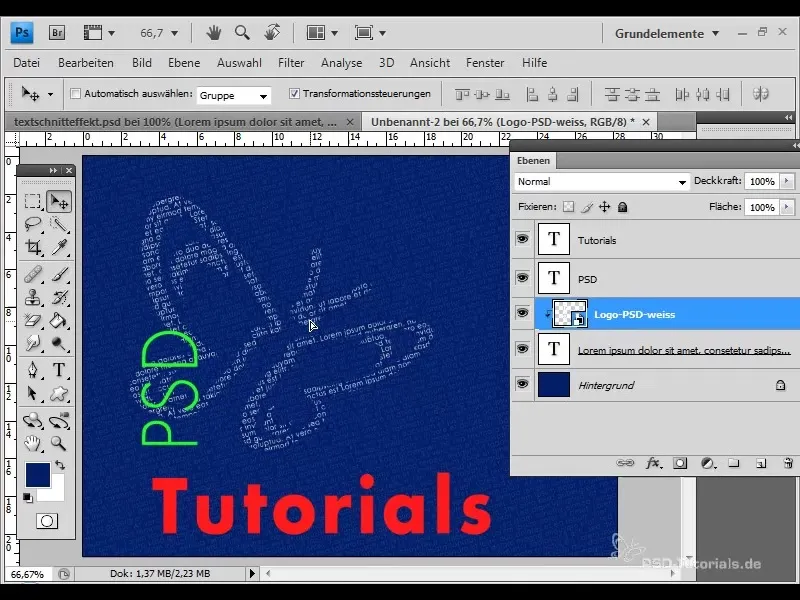Select the Zoom tool in toolbox
Image resolution: width=800 pixels, height=600 pixels.
(x=59, y=443)
